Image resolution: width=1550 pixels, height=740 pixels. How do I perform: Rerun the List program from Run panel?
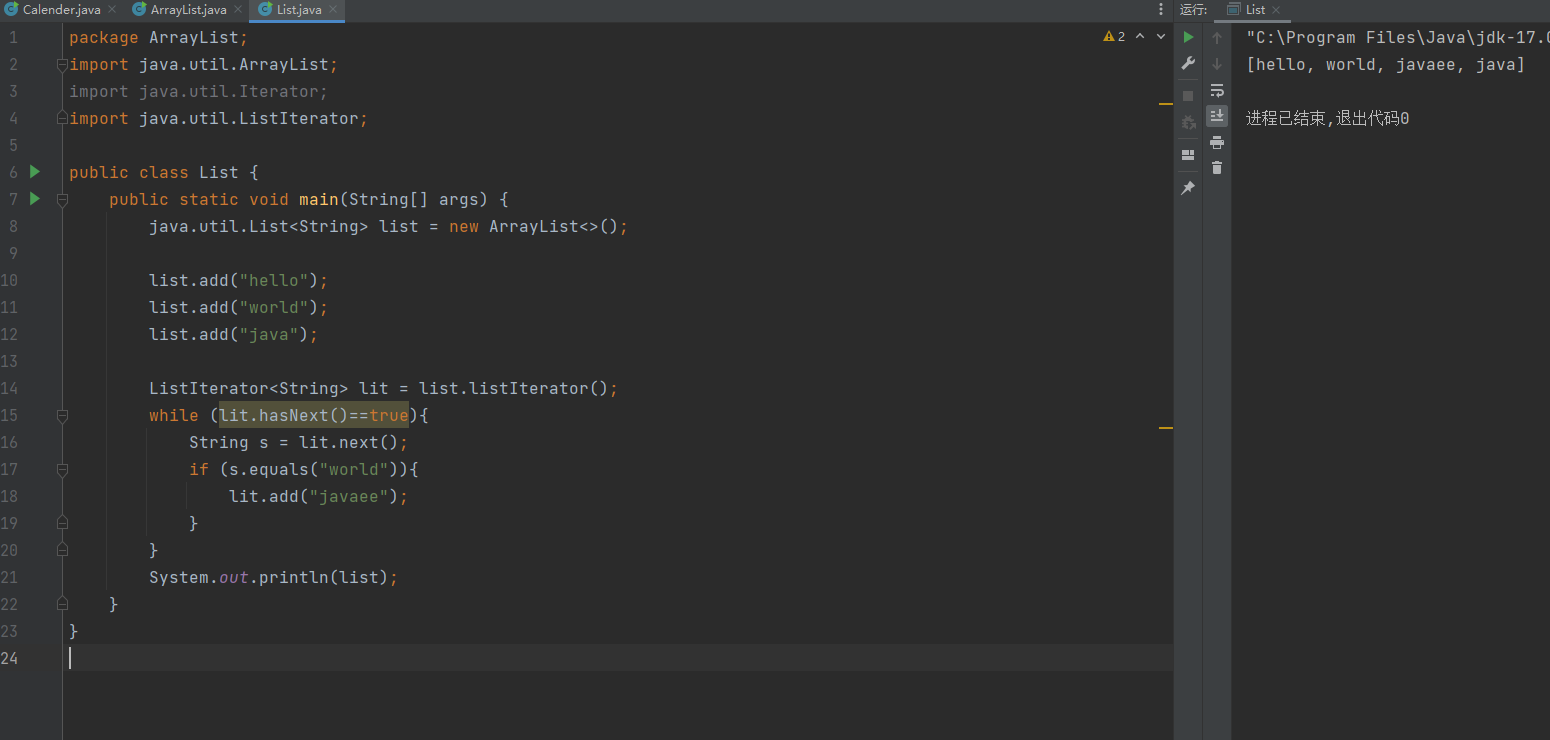1188,37
